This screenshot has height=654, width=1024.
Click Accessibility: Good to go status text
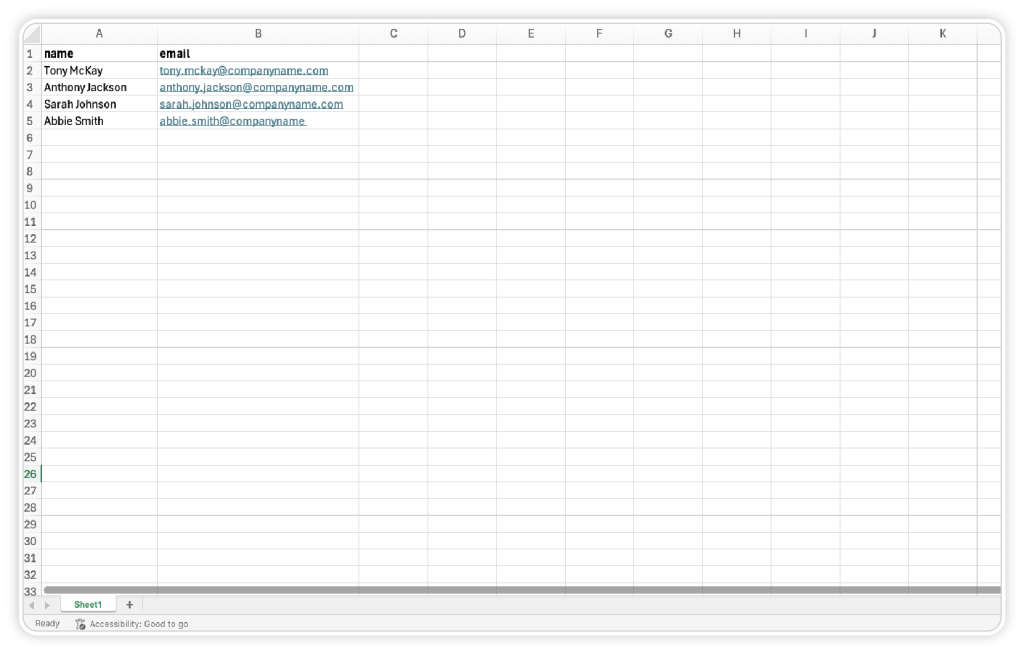tap(139, 624)
